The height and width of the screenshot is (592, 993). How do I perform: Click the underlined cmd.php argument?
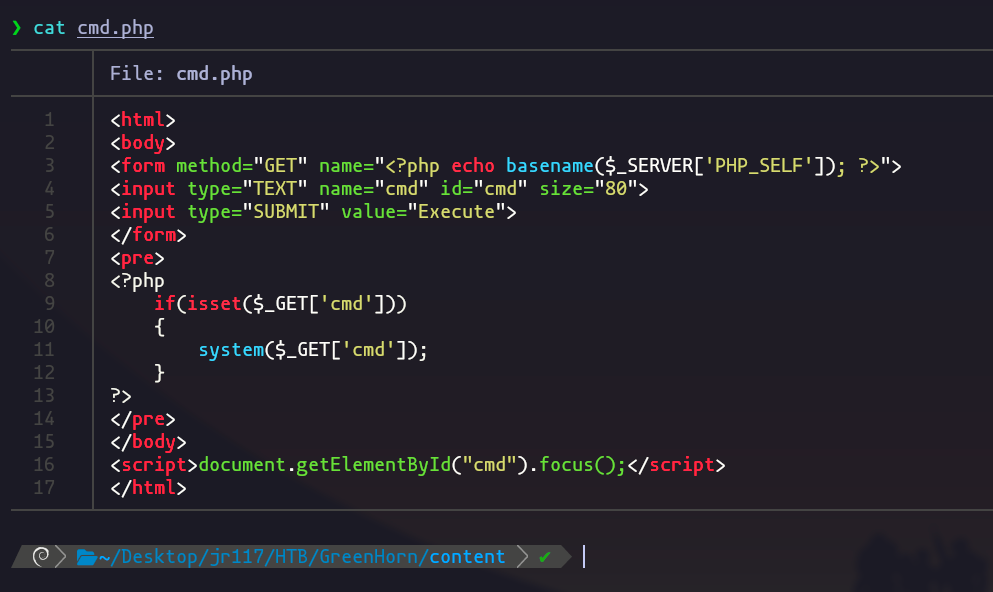[115, 28]
